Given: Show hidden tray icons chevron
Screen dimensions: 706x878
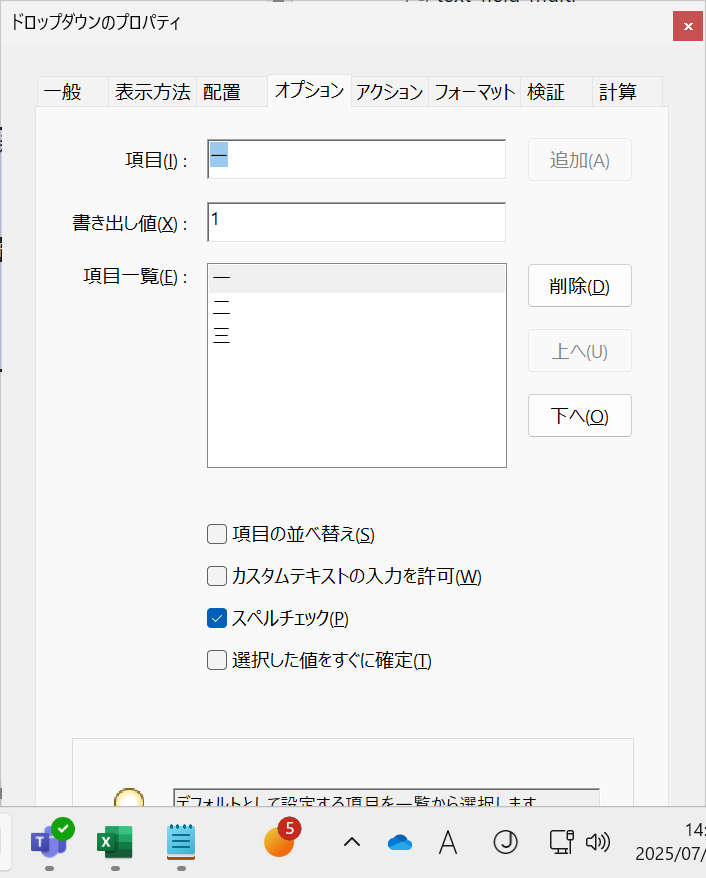Looking at the screenshot, I should click(x=352, y=842).
